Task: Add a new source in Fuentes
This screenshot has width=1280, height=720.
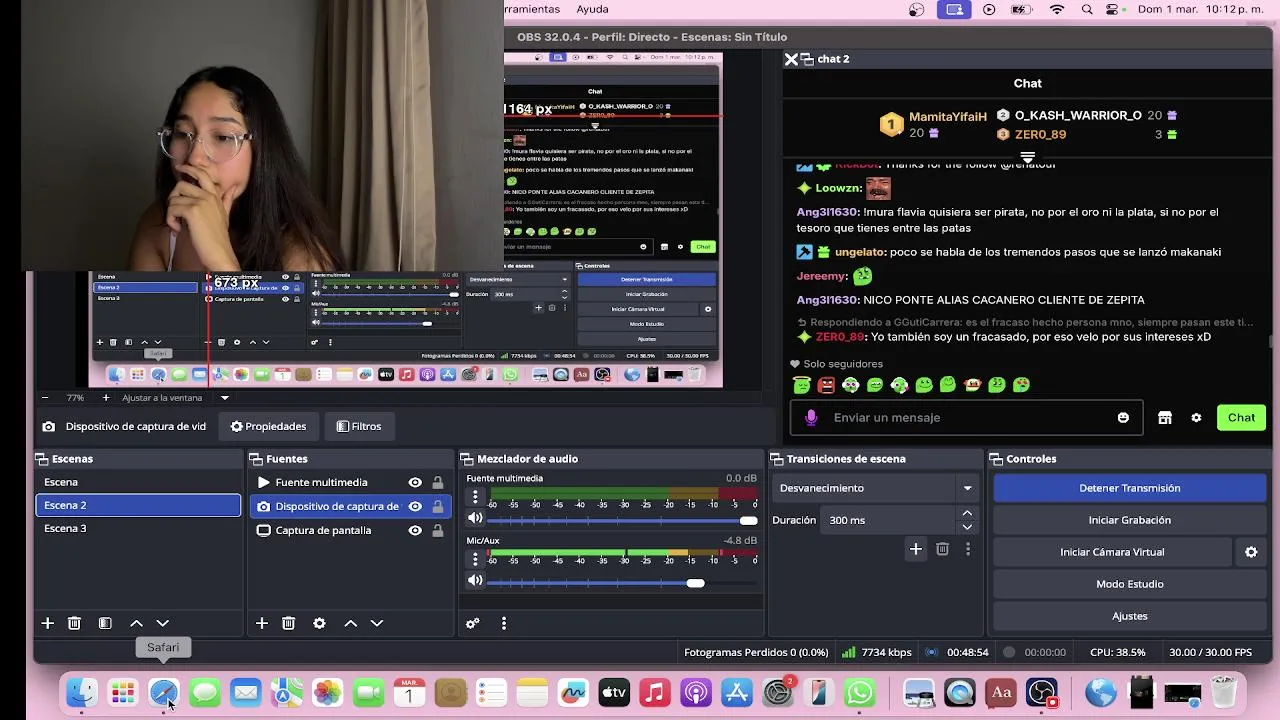Action: (x=261, y=623)
